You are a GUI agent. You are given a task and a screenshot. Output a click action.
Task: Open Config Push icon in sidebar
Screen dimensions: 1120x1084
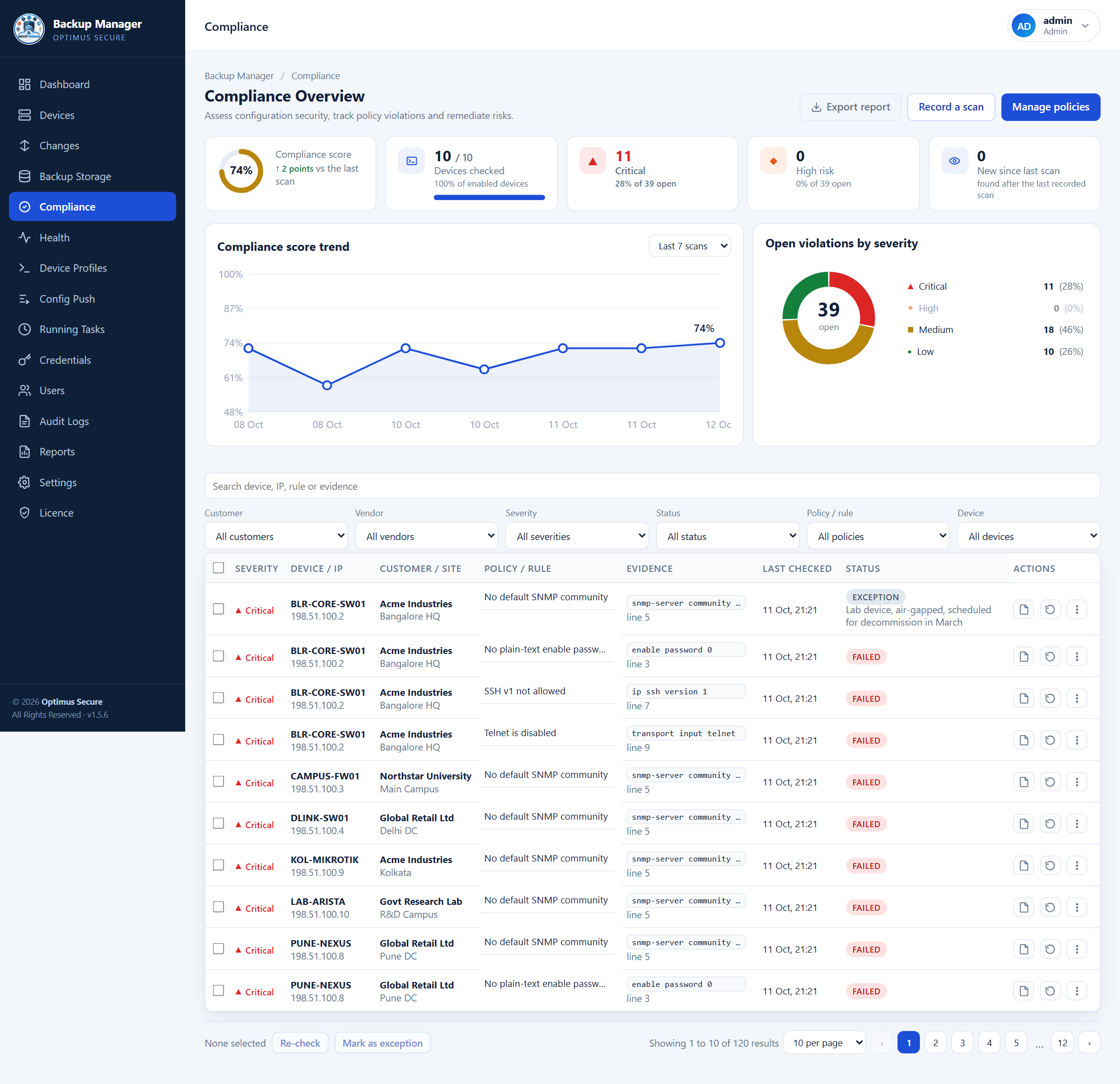[24, 299]
